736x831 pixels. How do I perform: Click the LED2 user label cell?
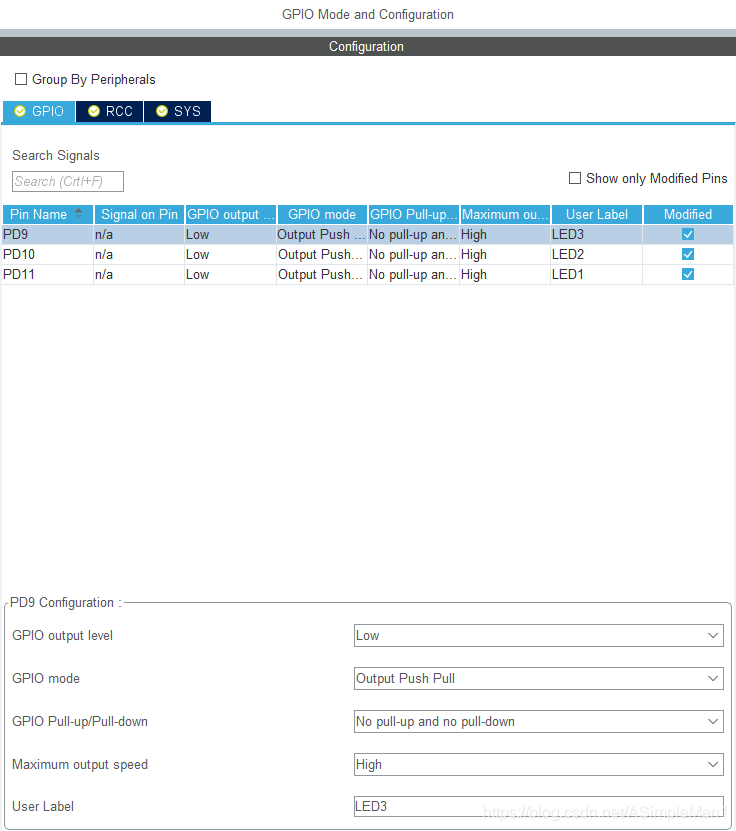[x=597, y=254]
